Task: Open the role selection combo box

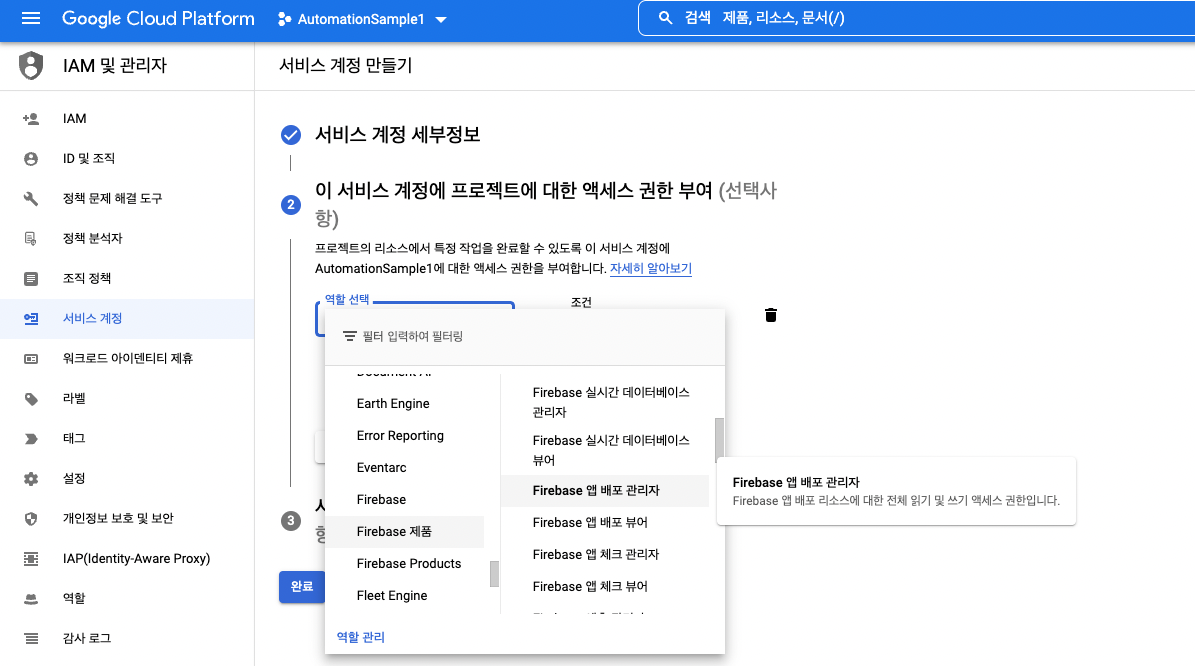Action: coord(415,319)
